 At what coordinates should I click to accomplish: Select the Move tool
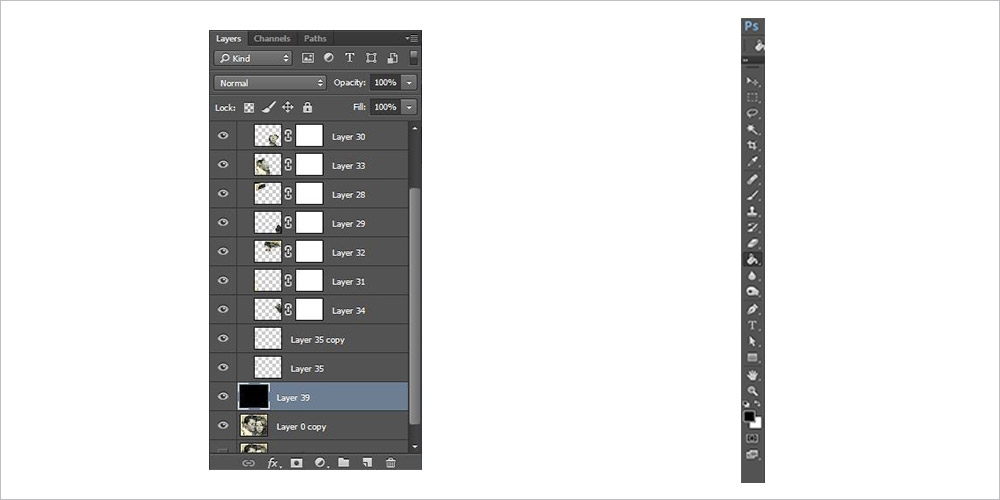753,82
